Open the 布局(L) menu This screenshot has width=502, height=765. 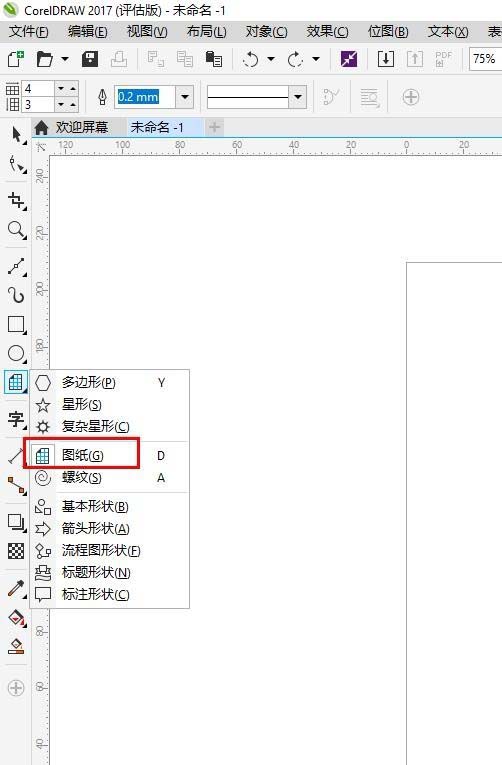point(207,32)
